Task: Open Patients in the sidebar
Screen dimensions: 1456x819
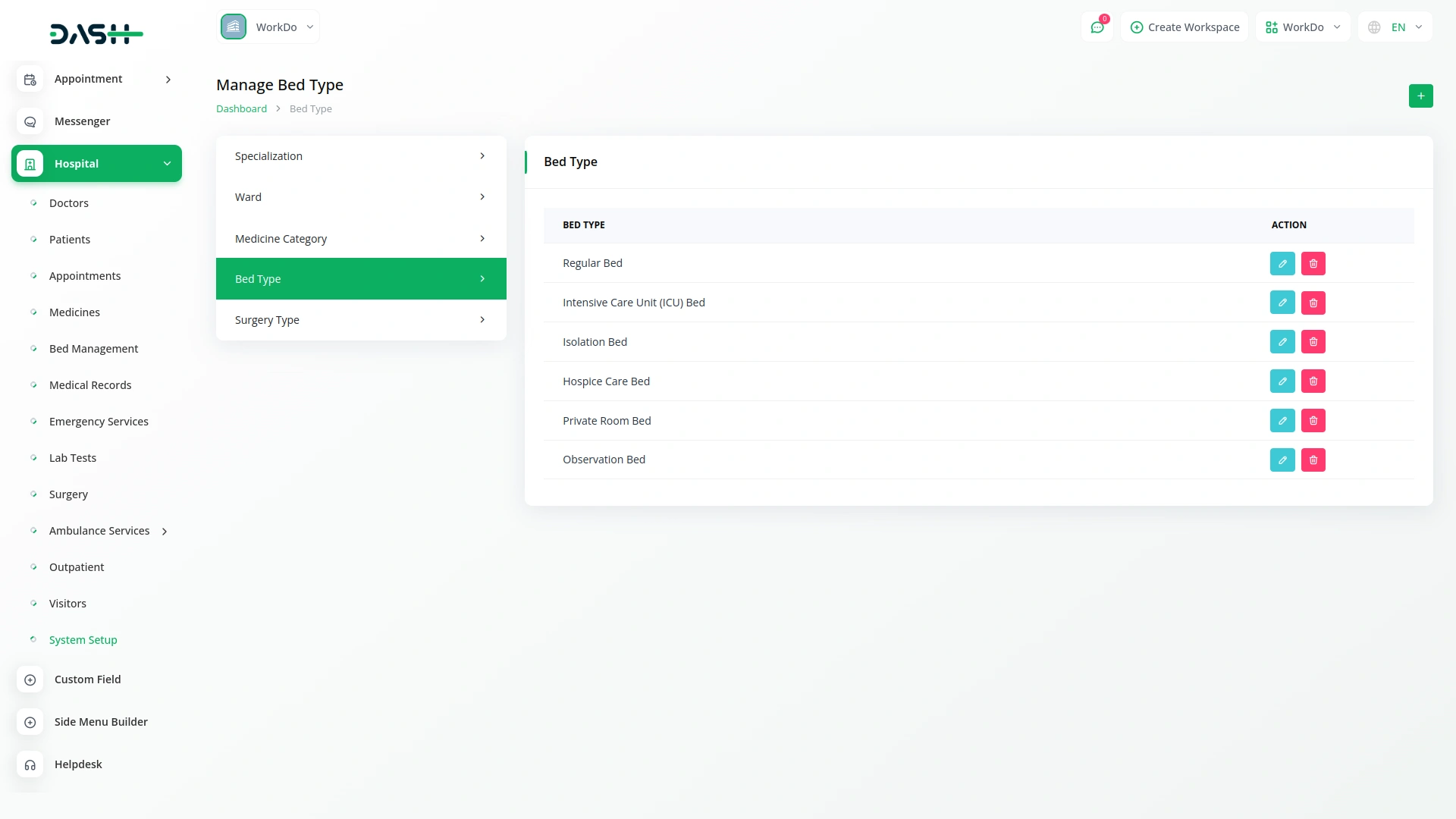Action: pos(70,240)
